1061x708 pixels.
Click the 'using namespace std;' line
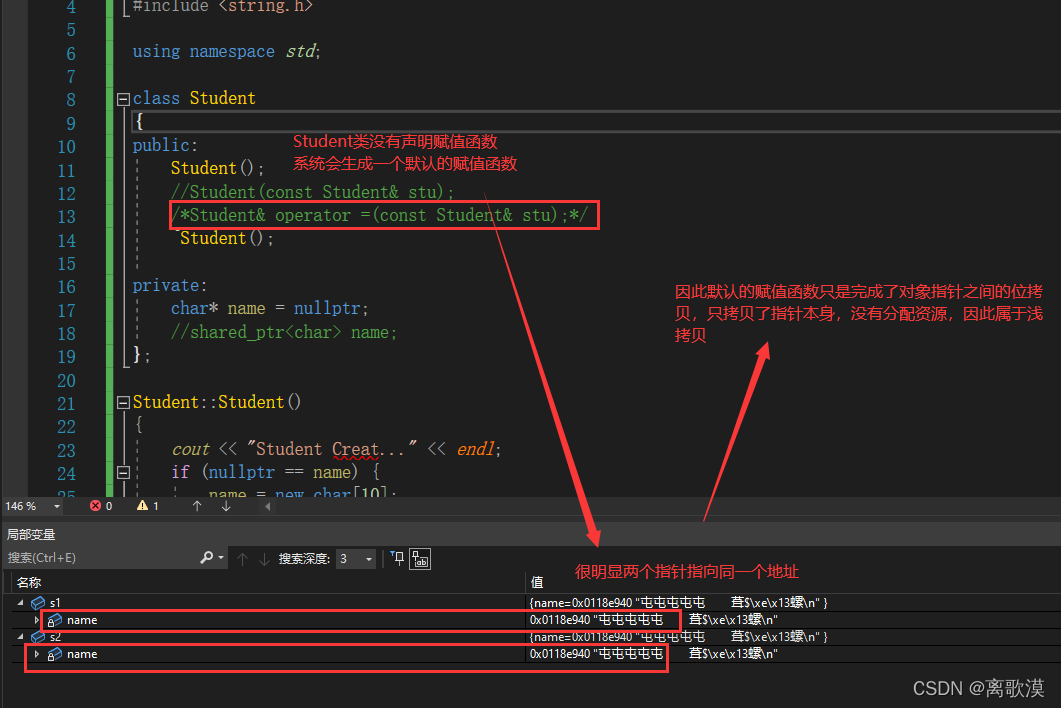coord(227,51)
